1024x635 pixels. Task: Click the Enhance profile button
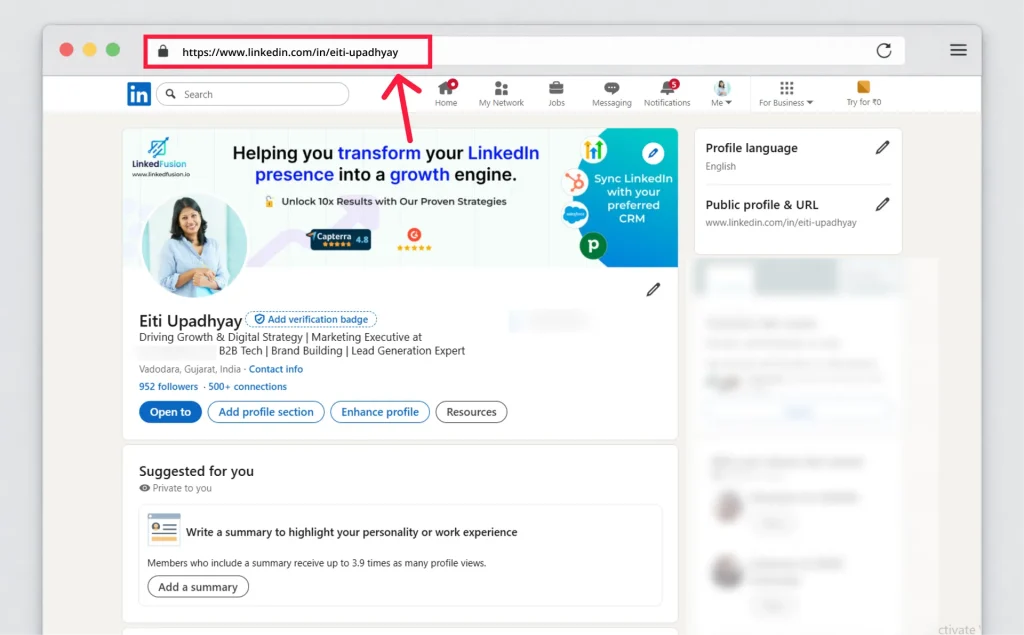point(380,412)
